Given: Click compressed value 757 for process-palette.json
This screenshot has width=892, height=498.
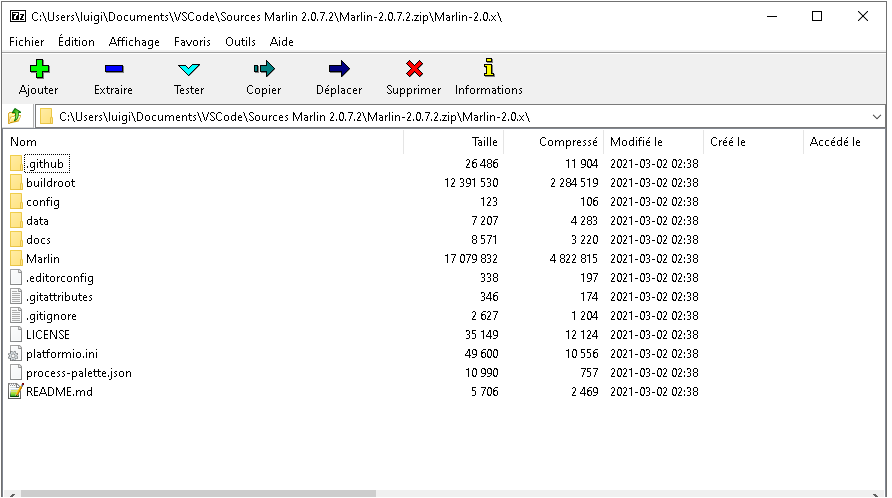Looking at the screenshot, I should (589, 373).
